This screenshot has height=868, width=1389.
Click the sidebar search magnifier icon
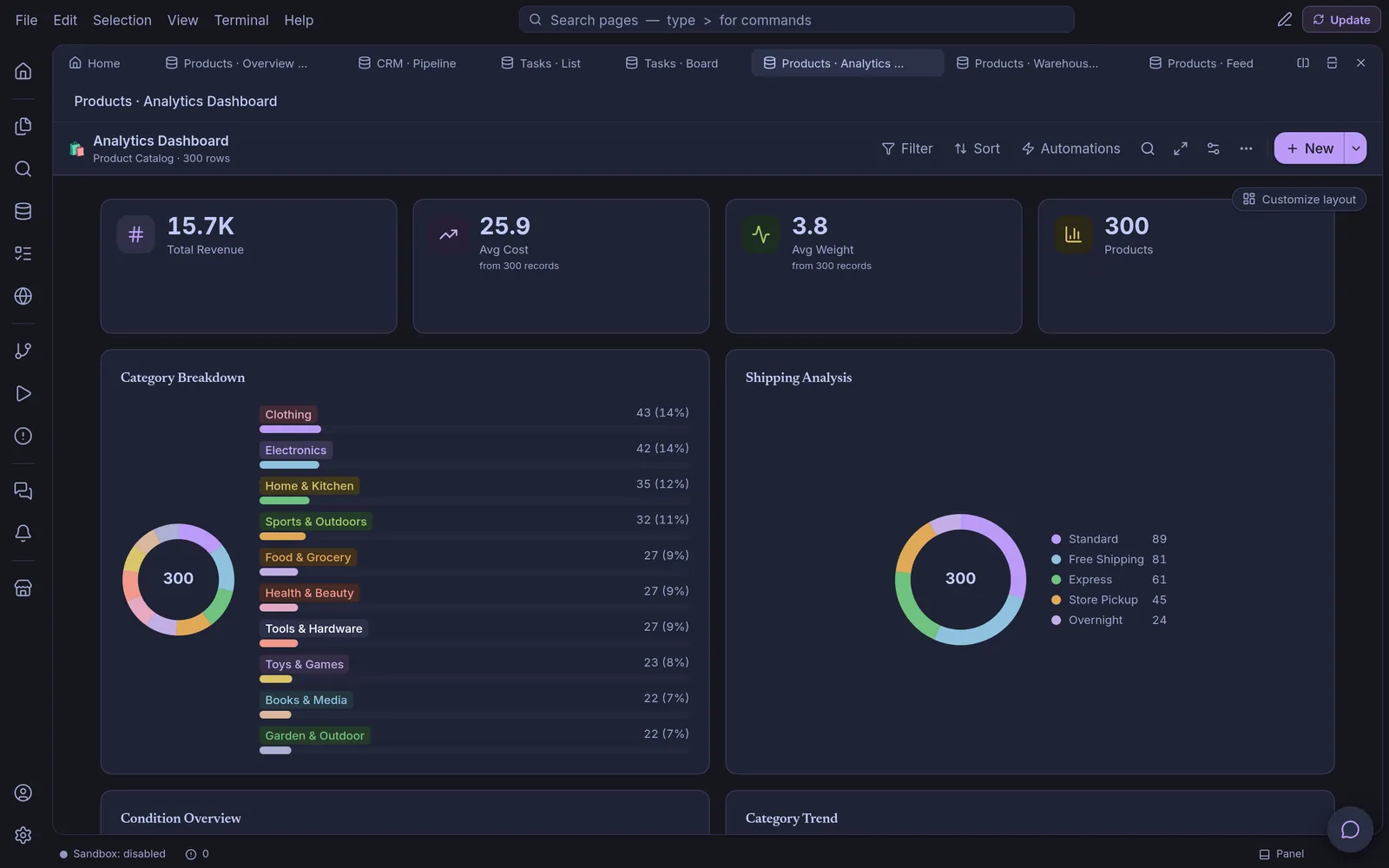pyautogui.click(x=23, y=169)
